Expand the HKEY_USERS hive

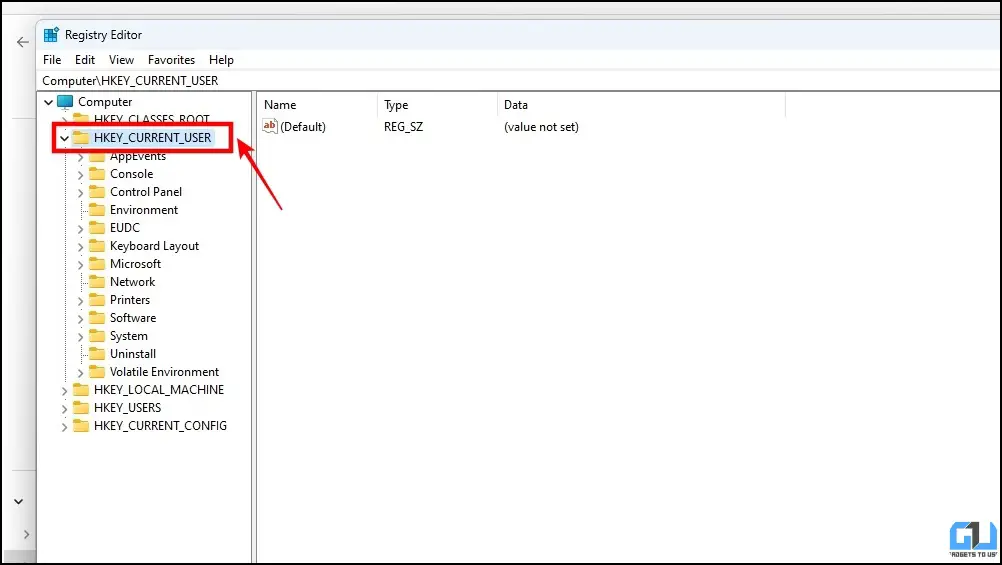coord(65,408)
